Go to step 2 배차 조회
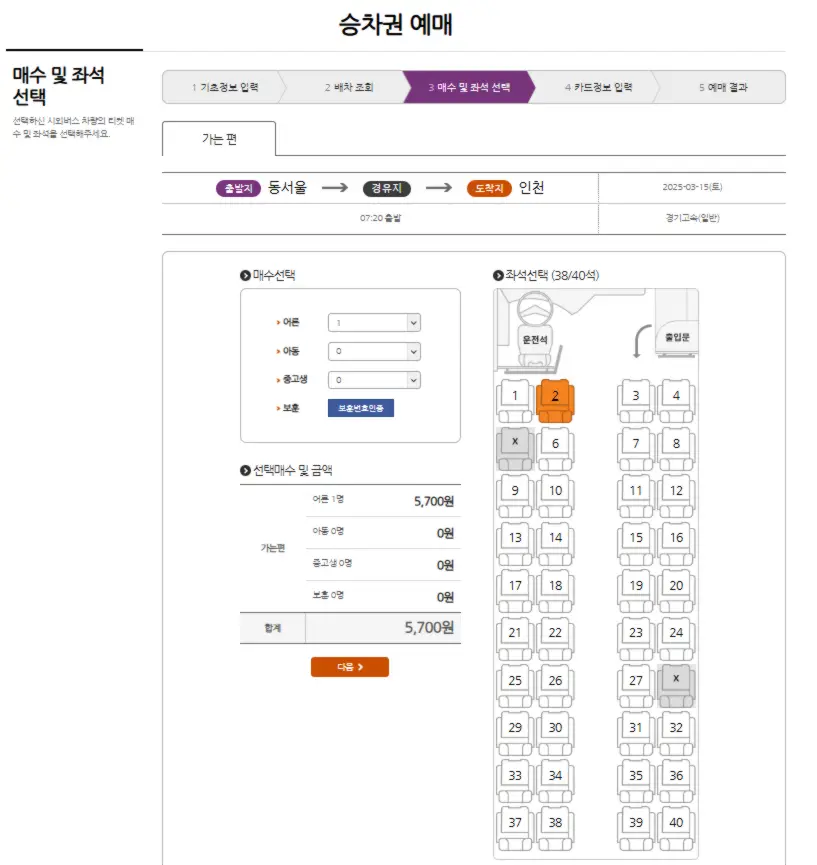Image resolution: width=817 pixels, height=865 pixels. click(x=349, y=87)
